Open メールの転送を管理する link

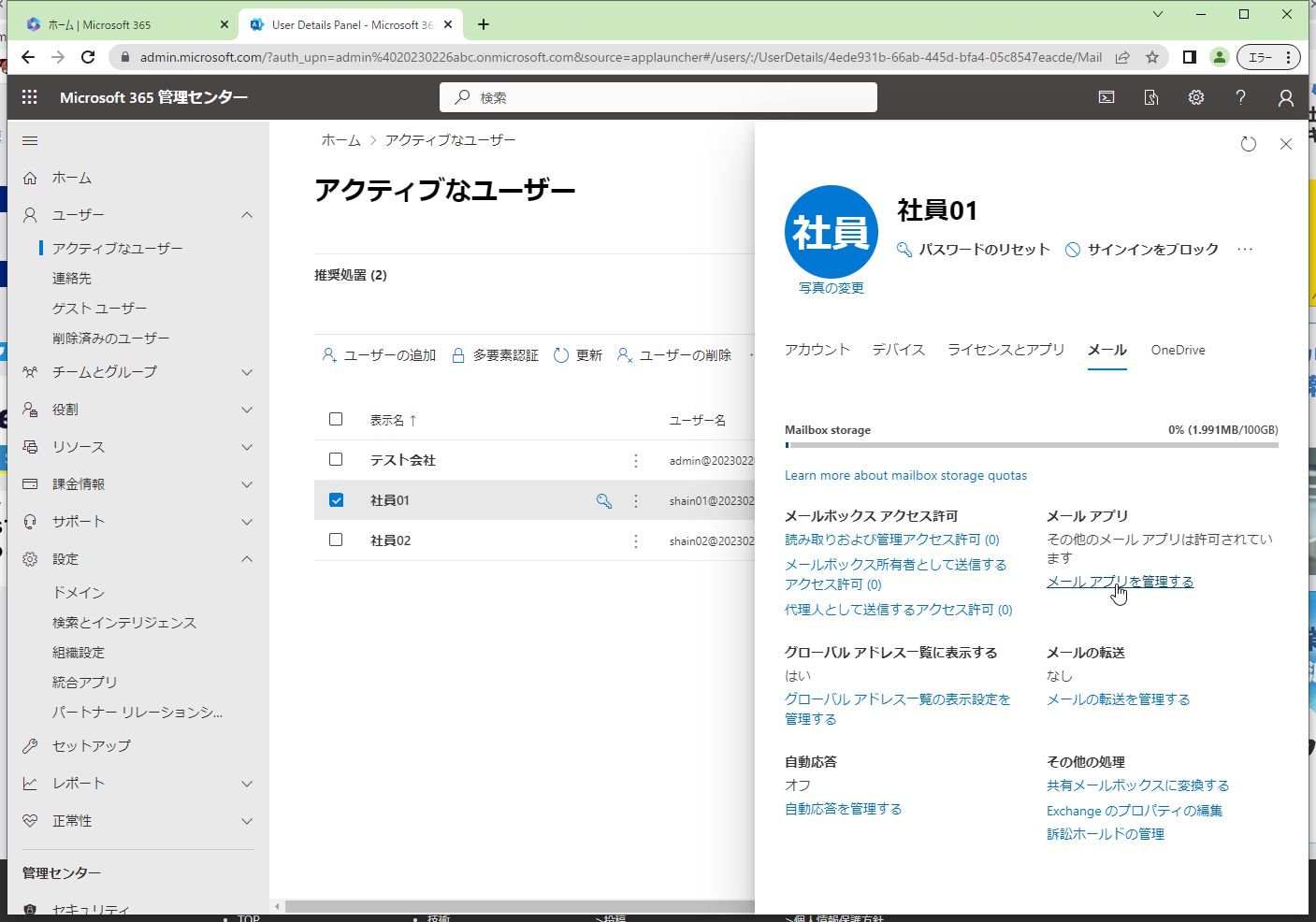pos(1119,699)
